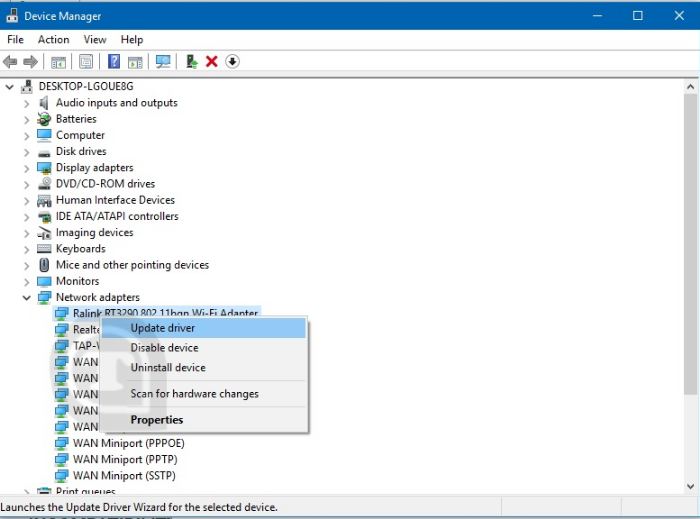Open the Help menu
This screenshot has height=519, width=700.
(x=132, y=39)
